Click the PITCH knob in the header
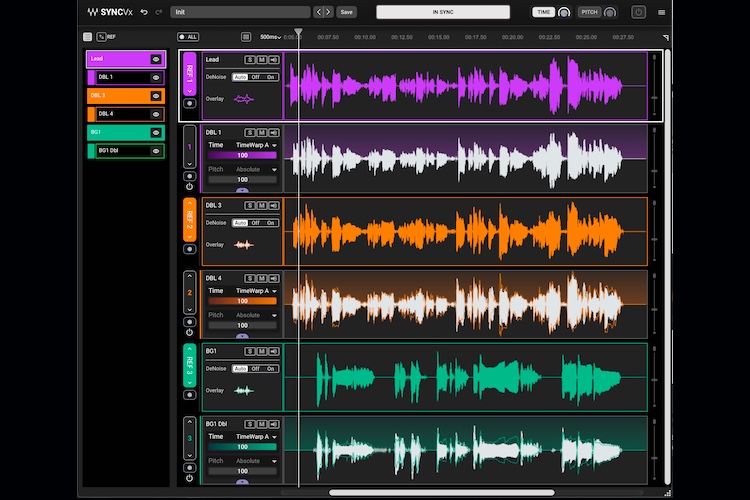 pos(610,12)
